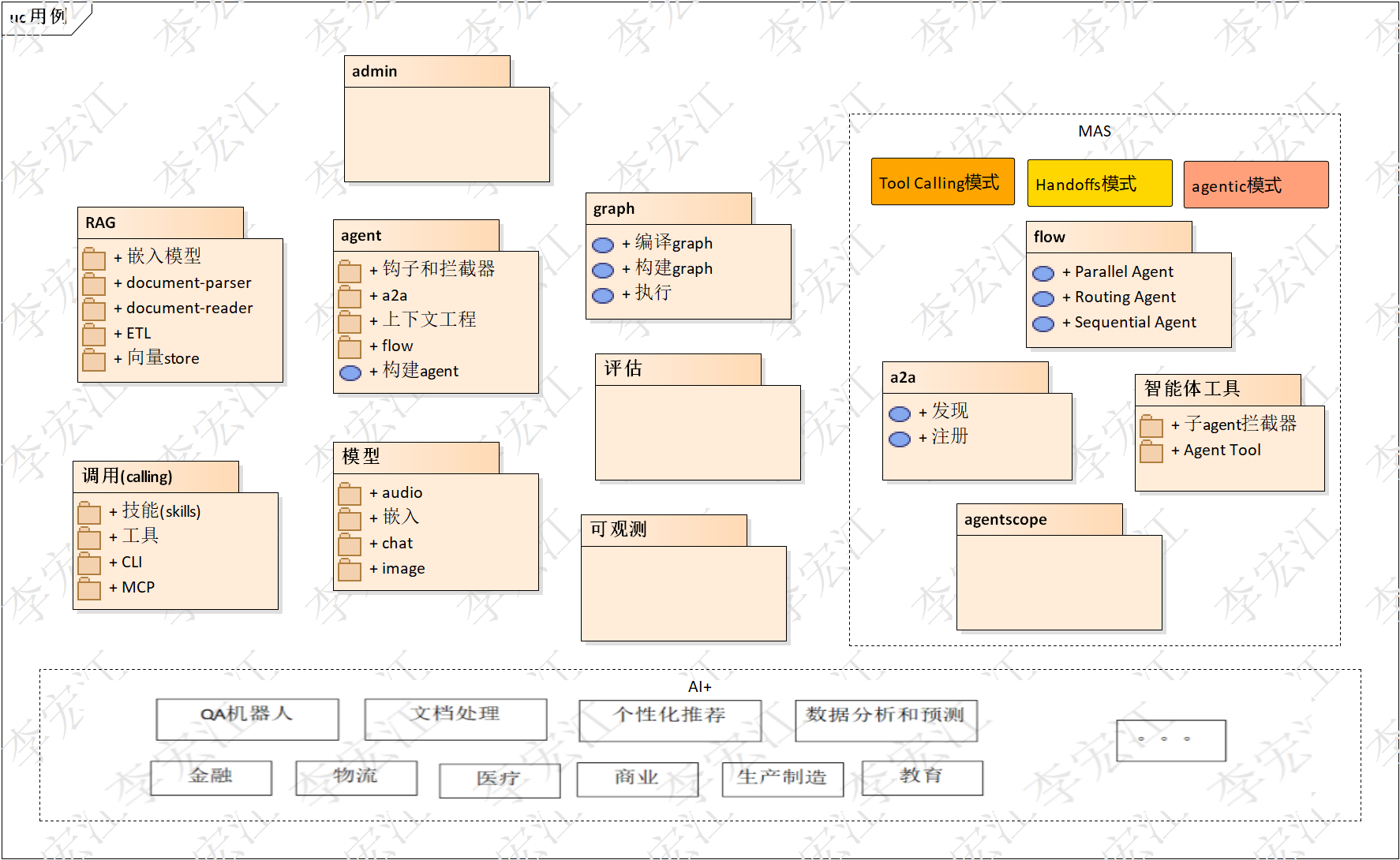Click the ellipsis box in AI+ boundary
This screenshot has height=860, width=1400.
(x=1171, y=740)
